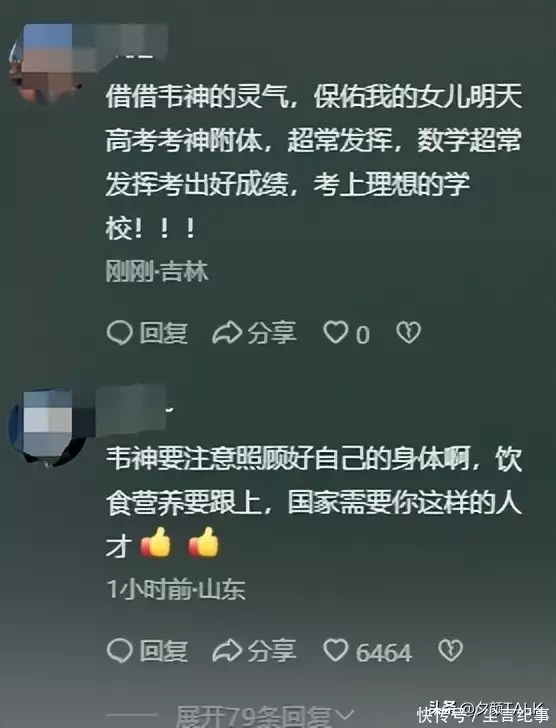Open the first commenter's blurred avatar

tap(44, 62)
